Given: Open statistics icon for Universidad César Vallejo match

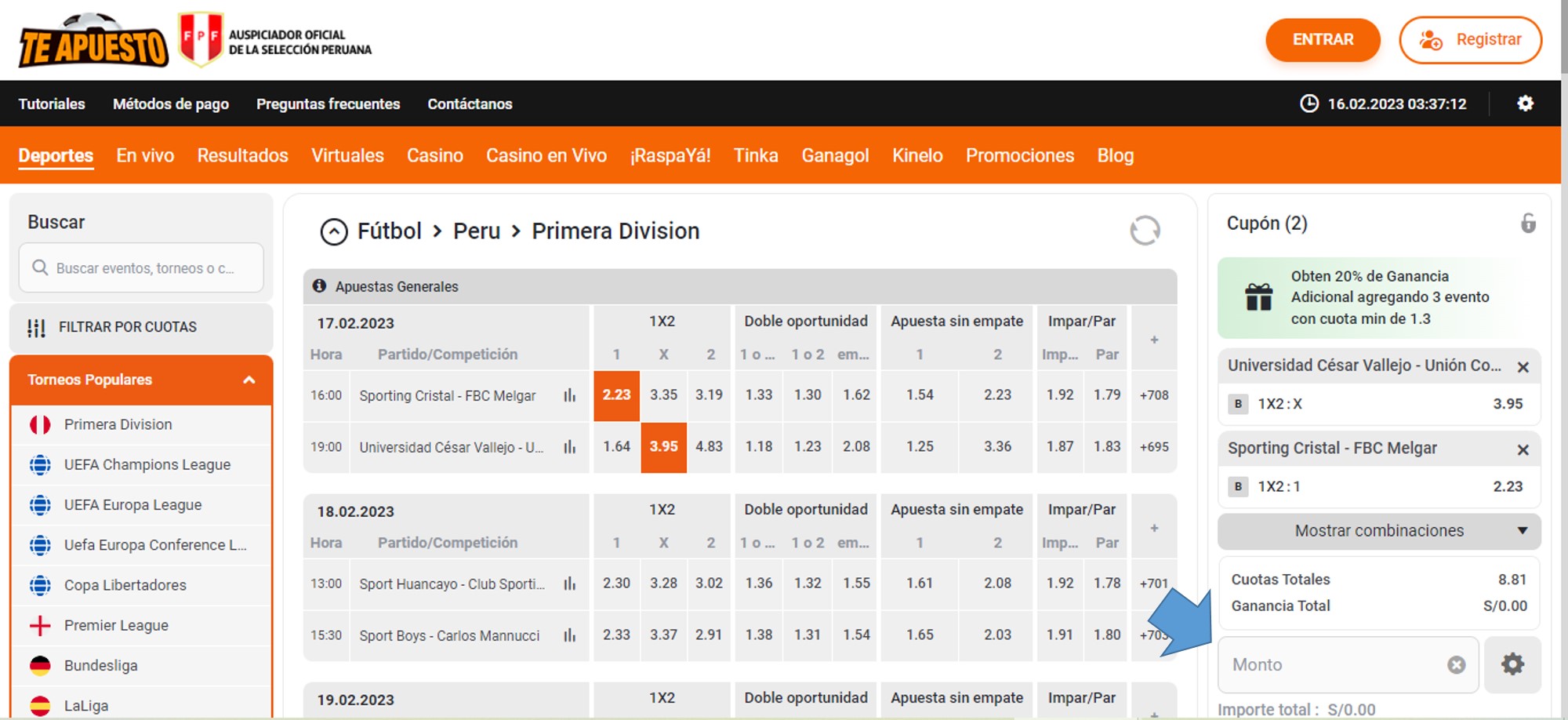Looking at the screenshot, I should (x=569, y=447).
